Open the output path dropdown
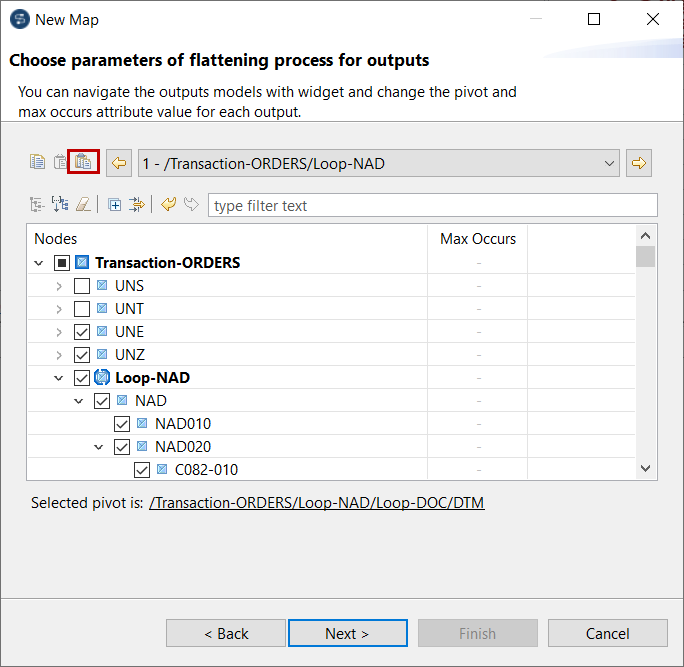684x667 pixels. point(610,163)
